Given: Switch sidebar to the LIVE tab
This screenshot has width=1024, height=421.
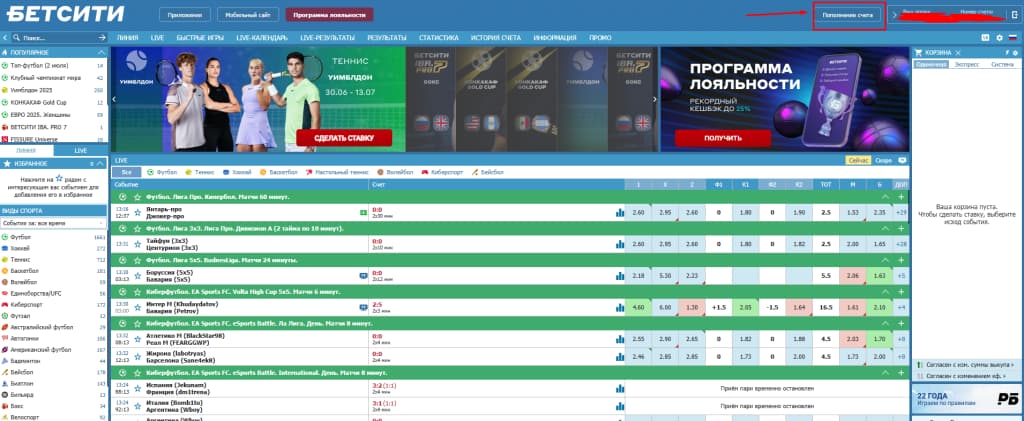Looking at the screenshot, I should (x=80, y=150).
